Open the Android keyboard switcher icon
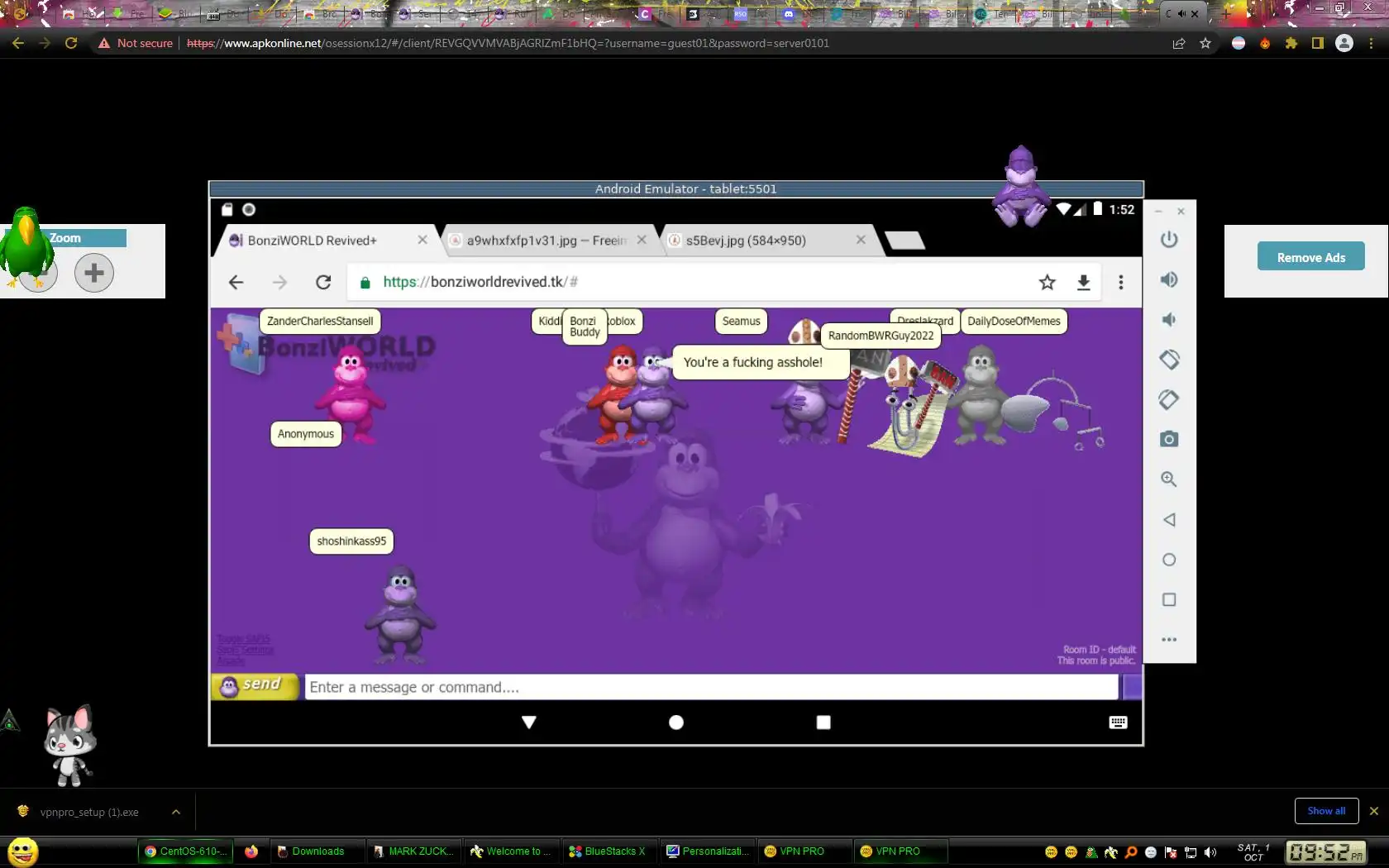 tap(1118, 723)
